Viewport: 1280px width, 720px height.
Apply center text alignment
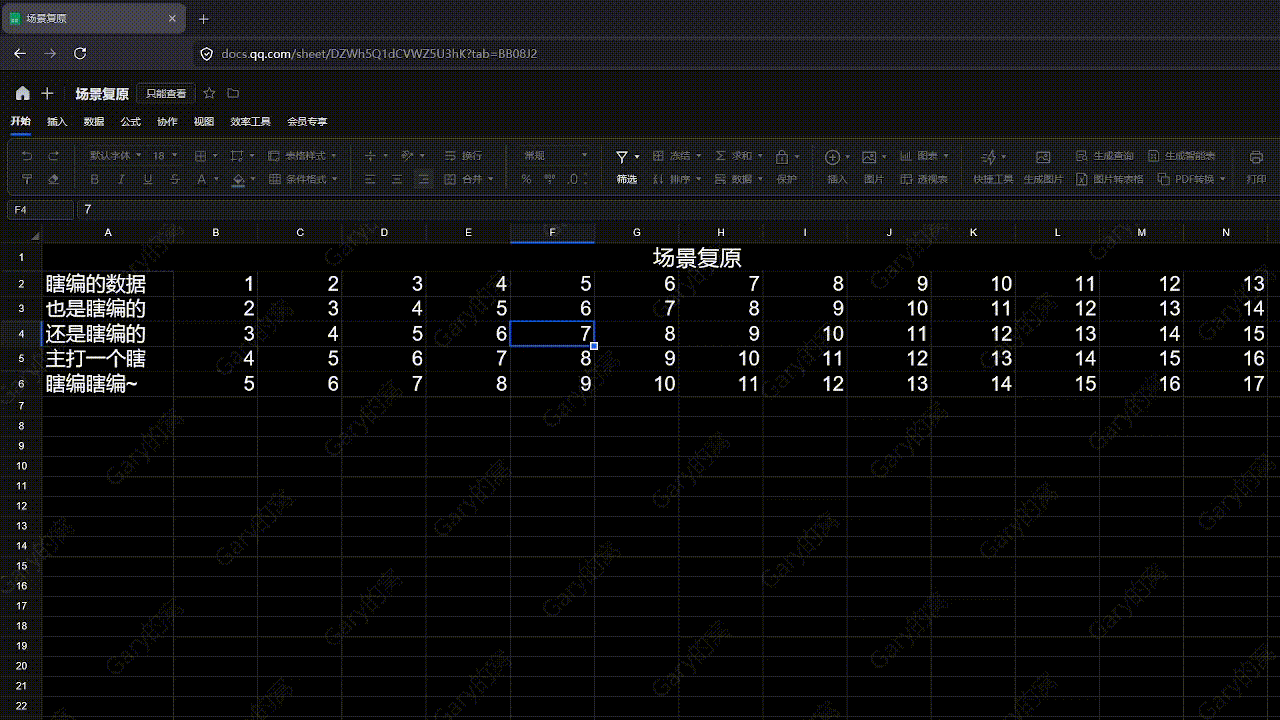tap(397, 180)
